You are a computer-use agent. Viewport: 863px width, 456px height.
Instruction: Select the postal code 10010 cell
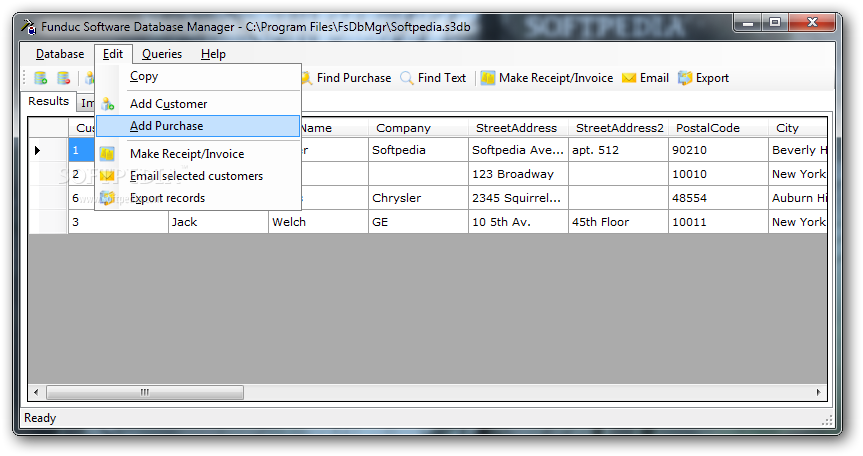tap(718, 174)
